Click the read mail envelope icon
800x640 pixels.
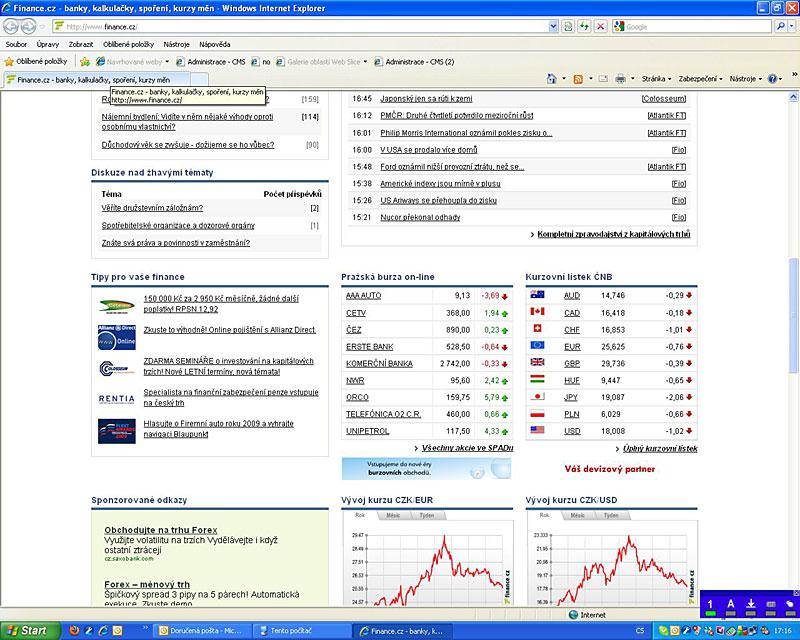[x=603, y=79]
